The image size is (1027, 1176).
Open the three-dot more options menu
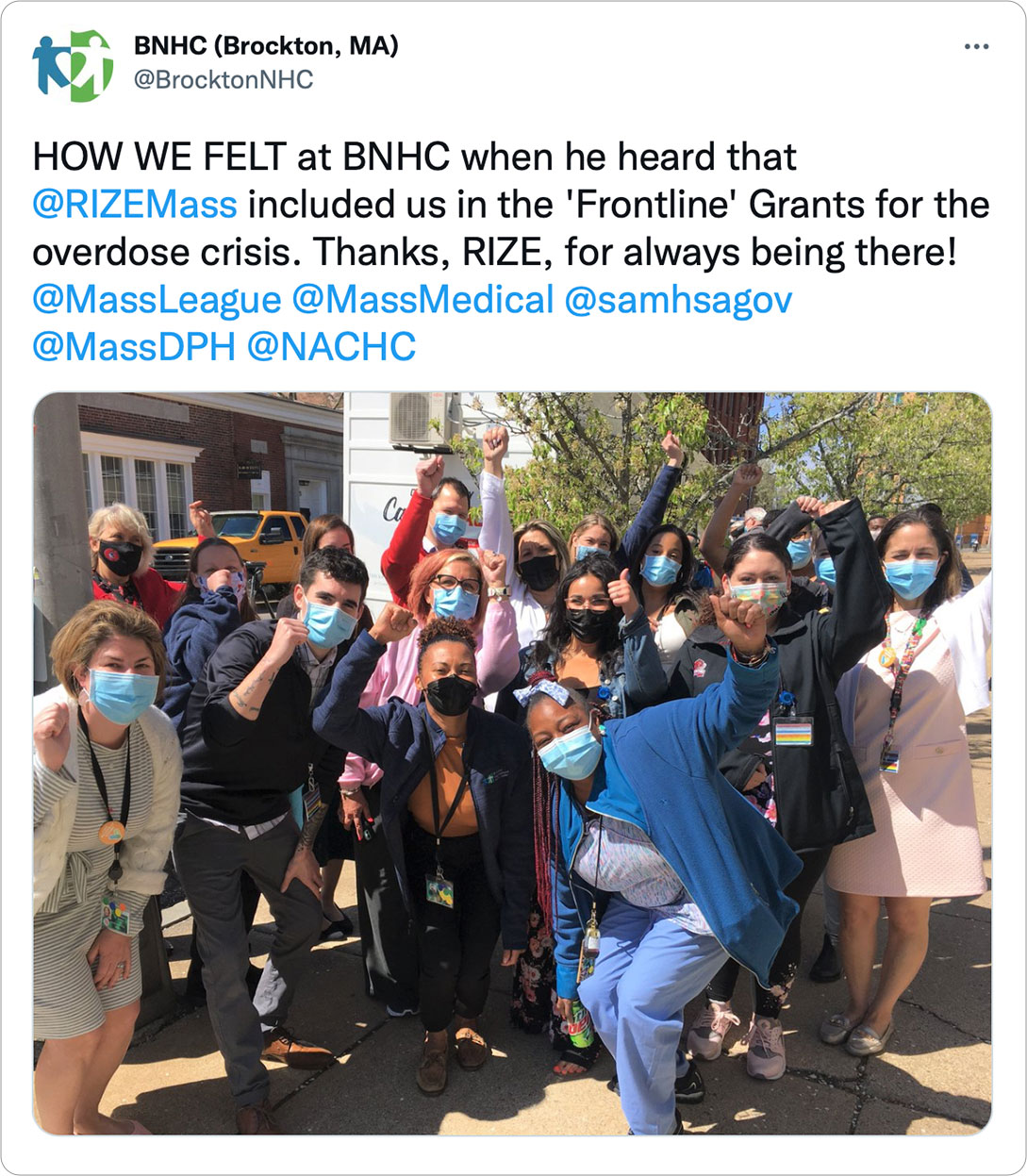tap(976, 46)
